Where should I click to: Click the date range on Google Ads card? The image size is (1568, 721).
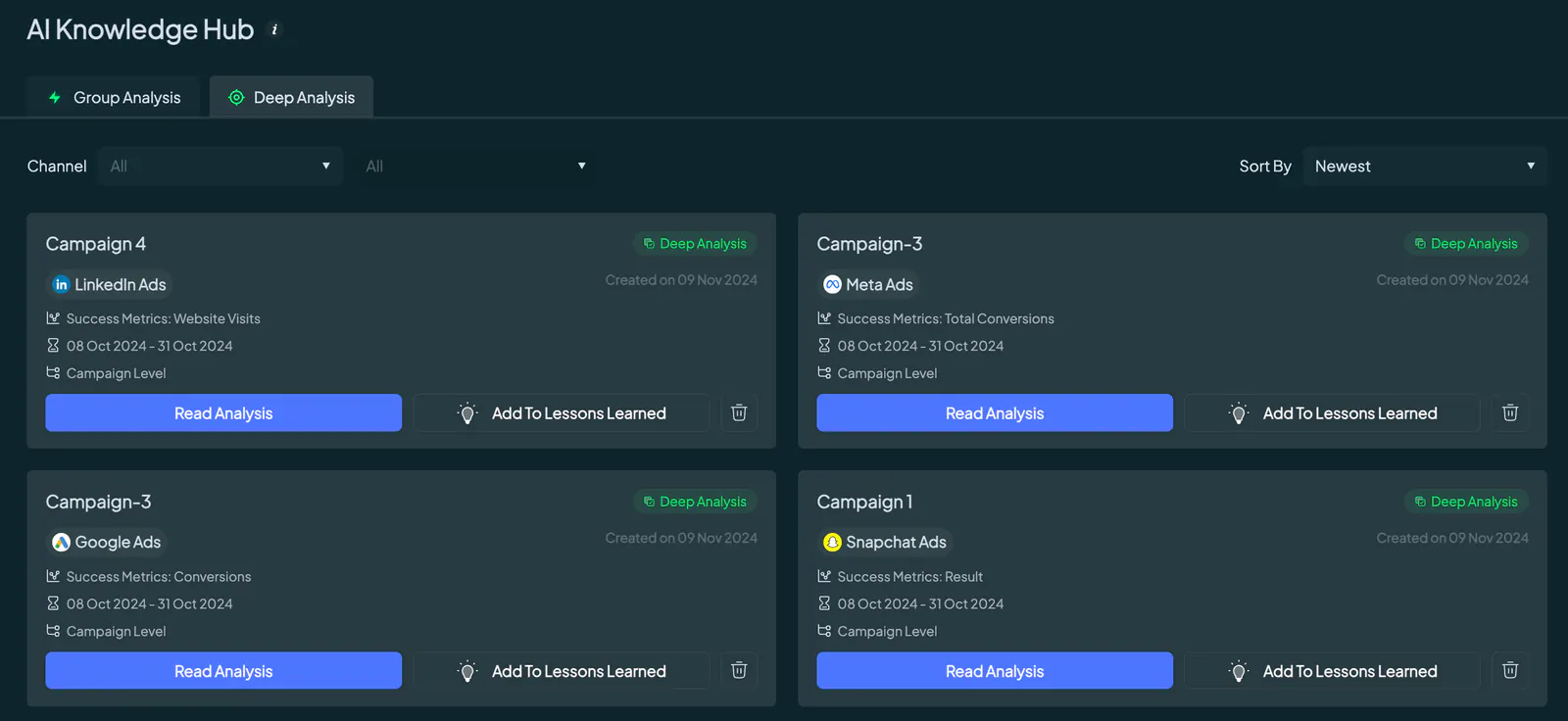[x=150, y=603]
